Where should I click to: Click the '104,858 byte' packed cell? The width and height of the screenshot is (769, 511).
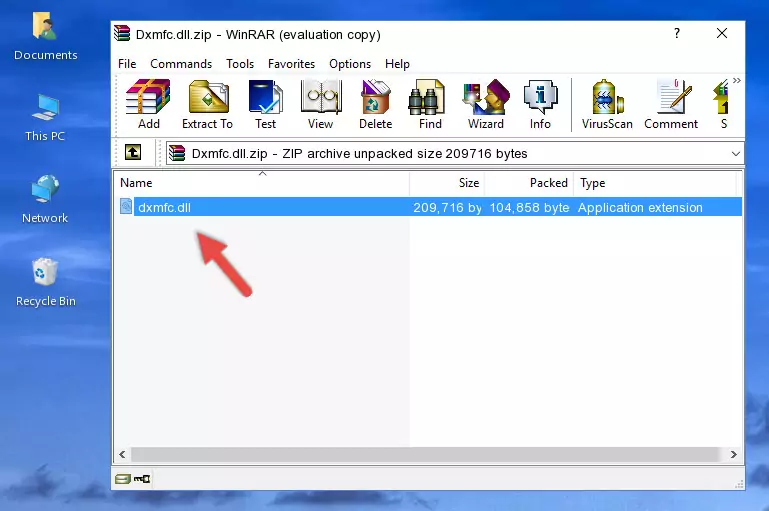529,207
